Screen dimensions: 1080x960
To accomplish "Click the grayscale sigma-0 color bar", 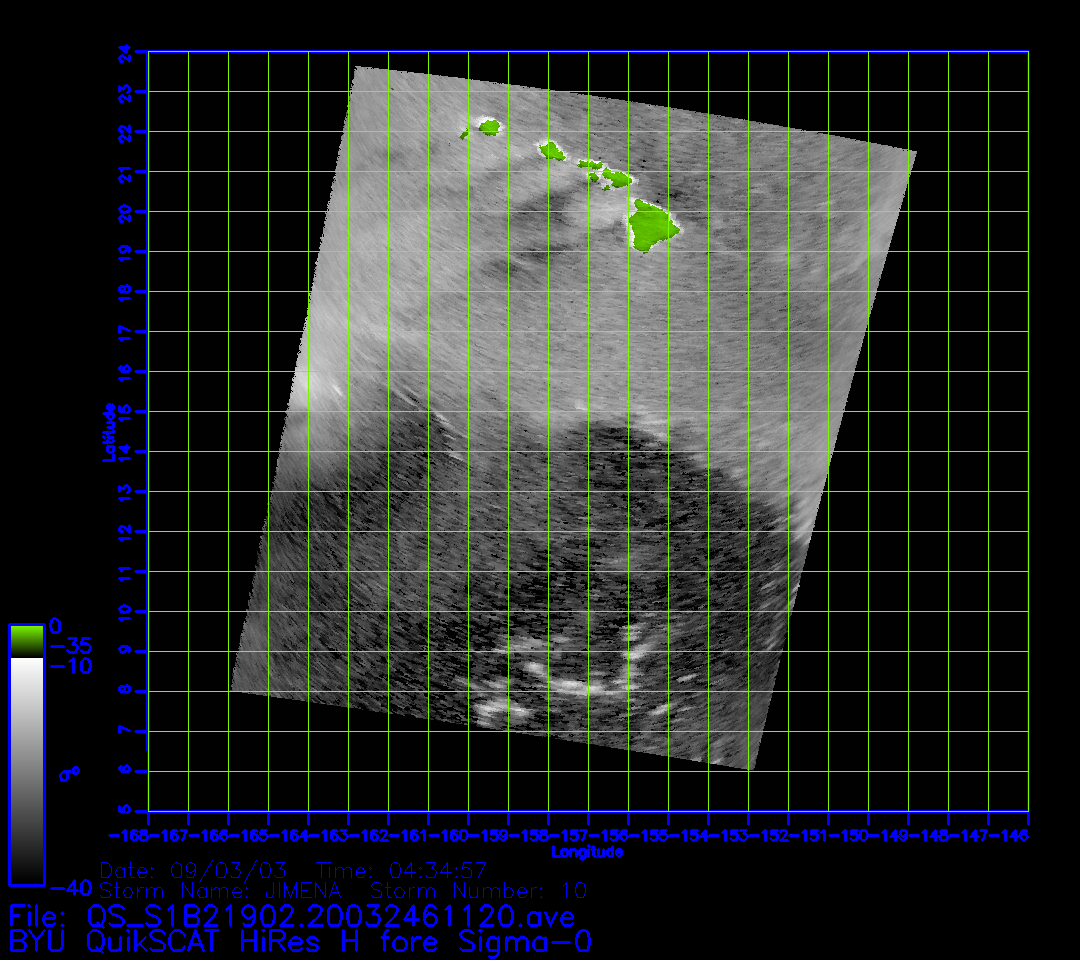I will coord(26,770).
